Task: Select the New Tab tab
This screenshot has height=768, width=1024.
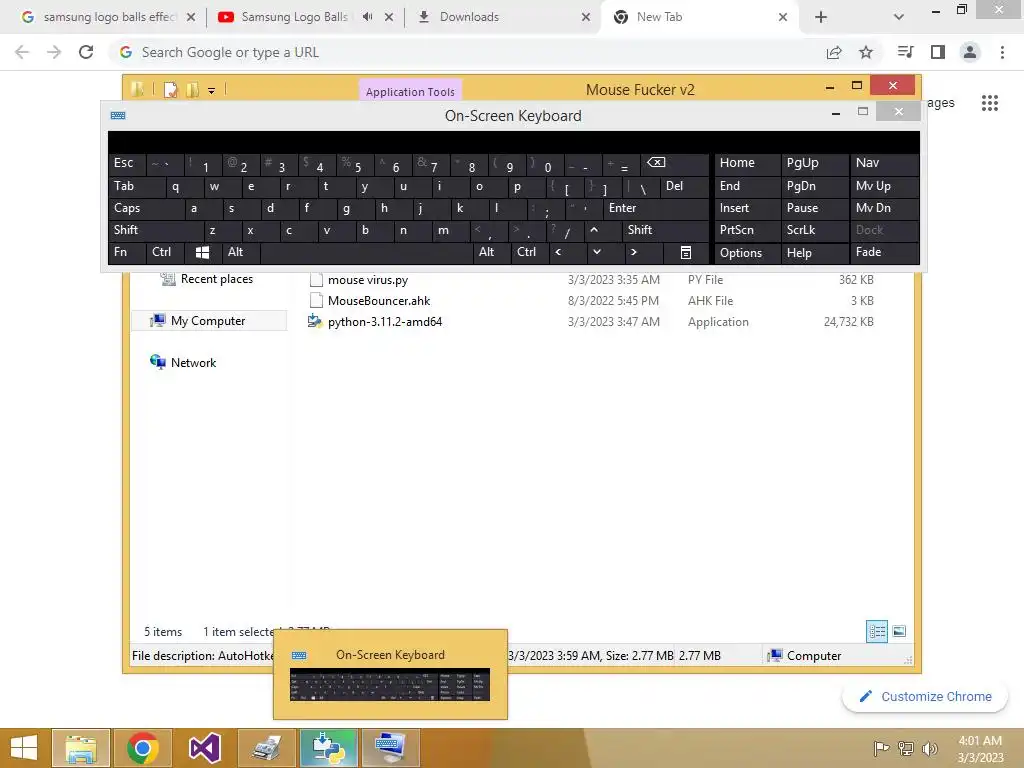Action: coord(700,17)
